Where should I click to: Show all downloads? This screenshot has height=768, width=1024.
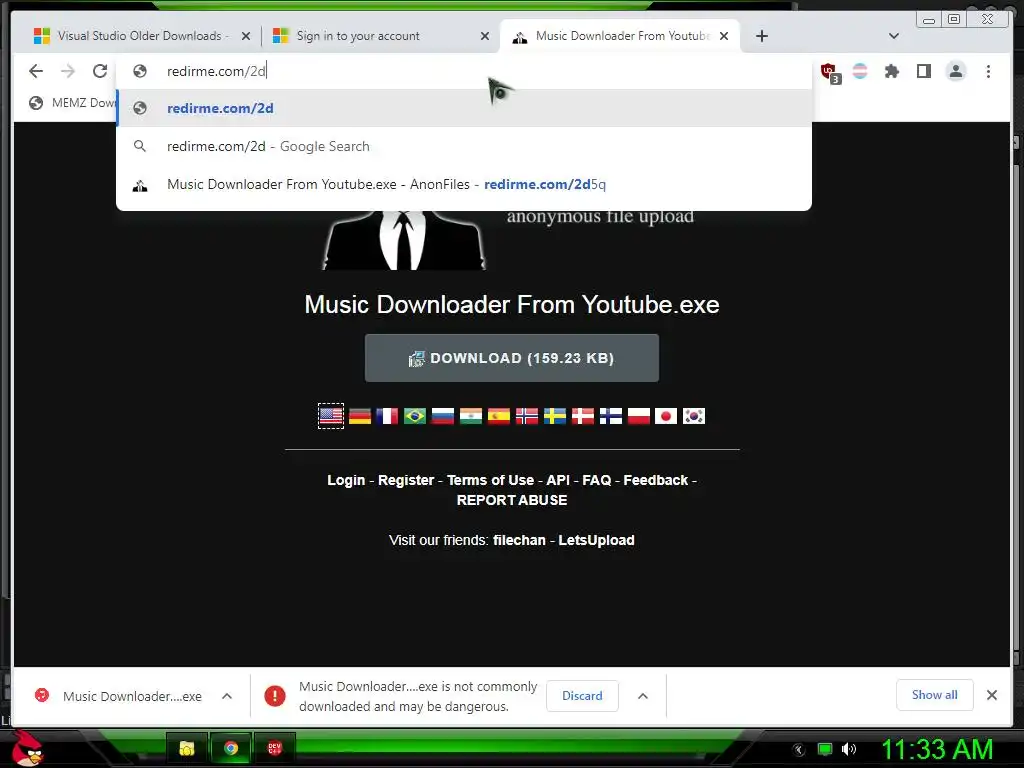[x=935, y=695]
